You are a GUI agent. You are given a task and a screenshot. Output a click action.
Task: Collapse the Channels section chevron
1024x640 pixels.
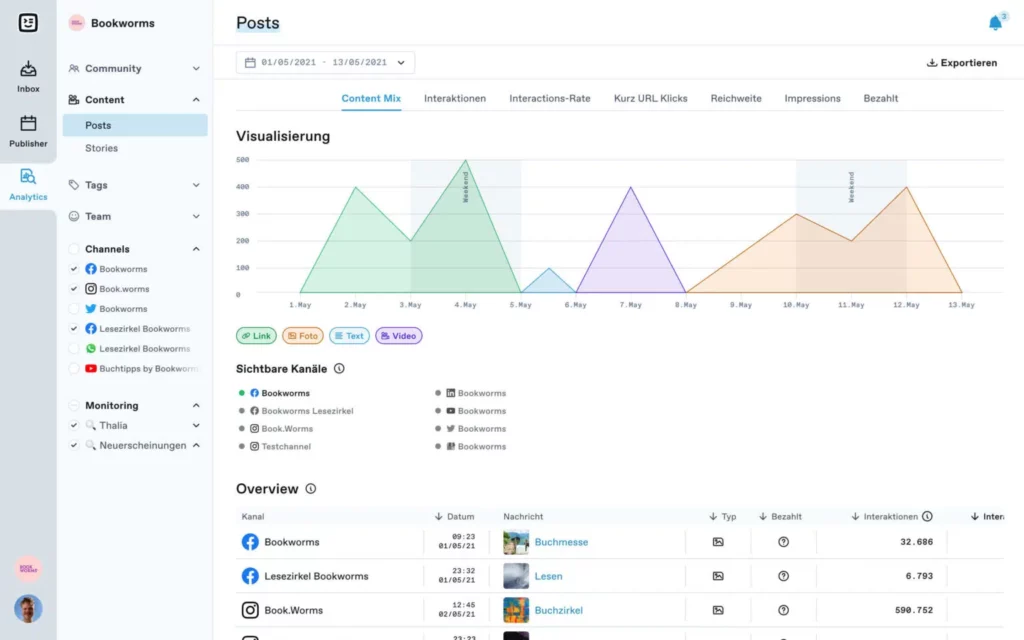click(196, 249)
